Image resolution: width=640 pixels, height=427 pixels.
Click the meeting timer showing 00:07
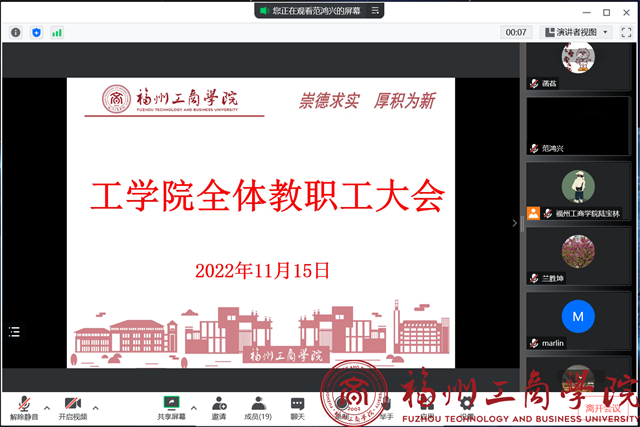coord(515,32)
